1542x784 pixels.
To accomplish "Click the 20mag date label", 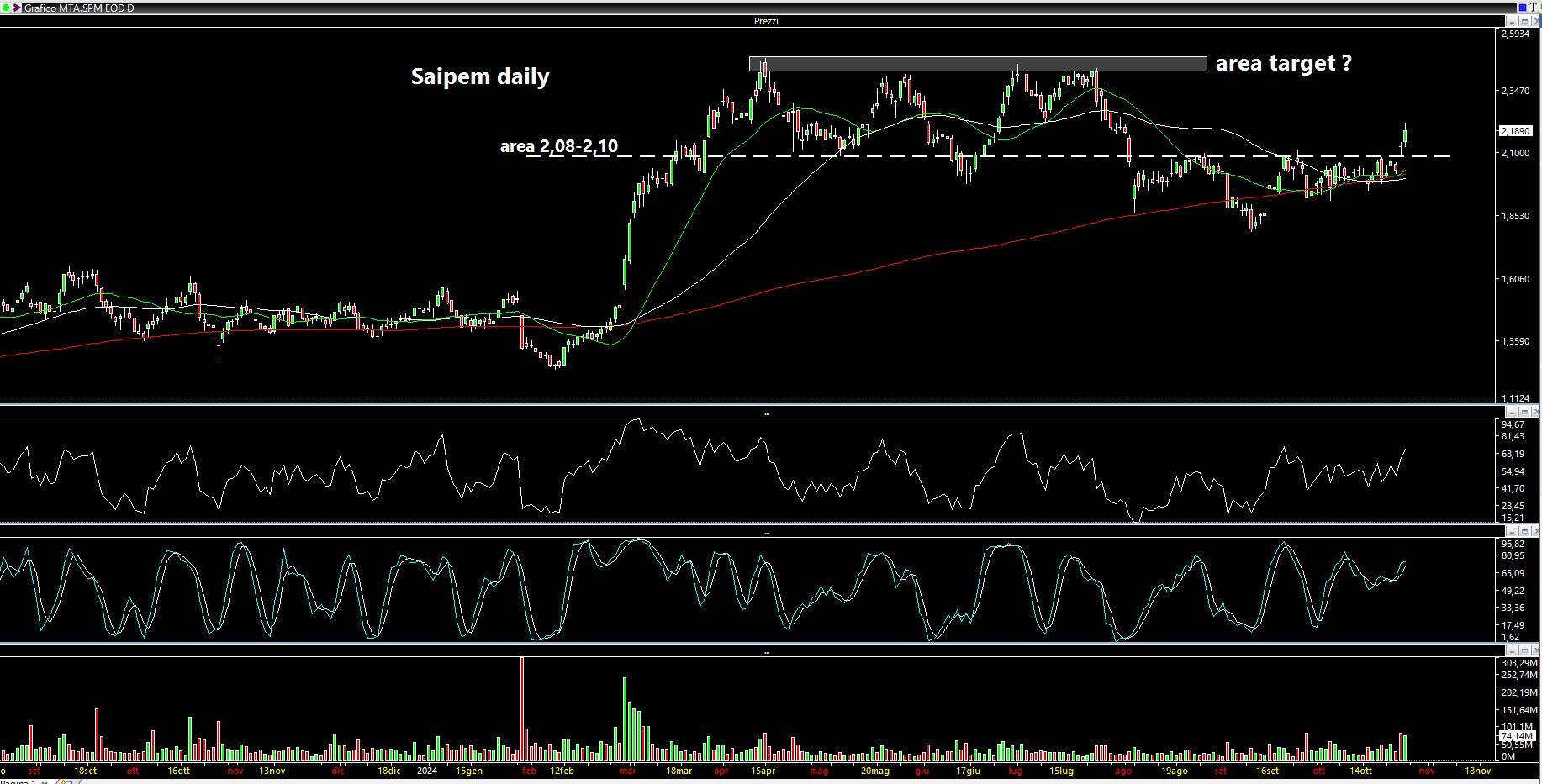I will pyautogui.click(x=875, y=771).
